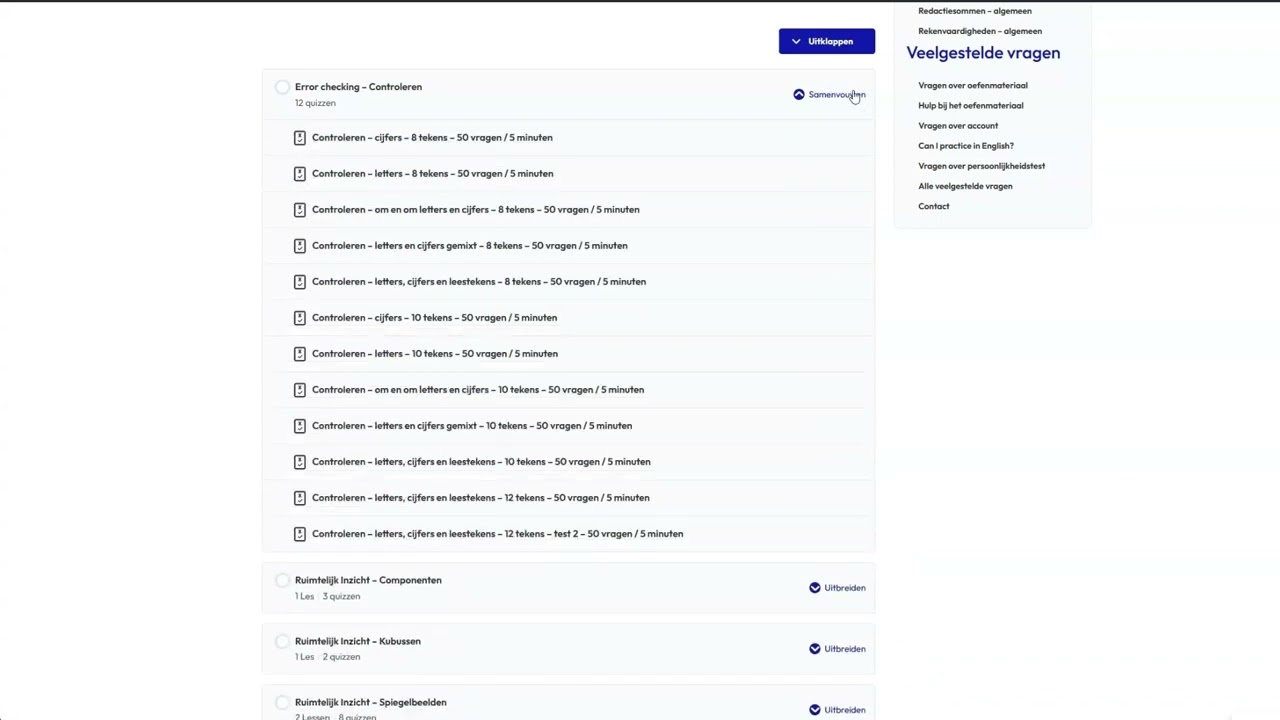Click '1 Les 3 quizzen' under Componenten
The image size is (1280, 720).
pyautogui.click(x=327, y=596)
